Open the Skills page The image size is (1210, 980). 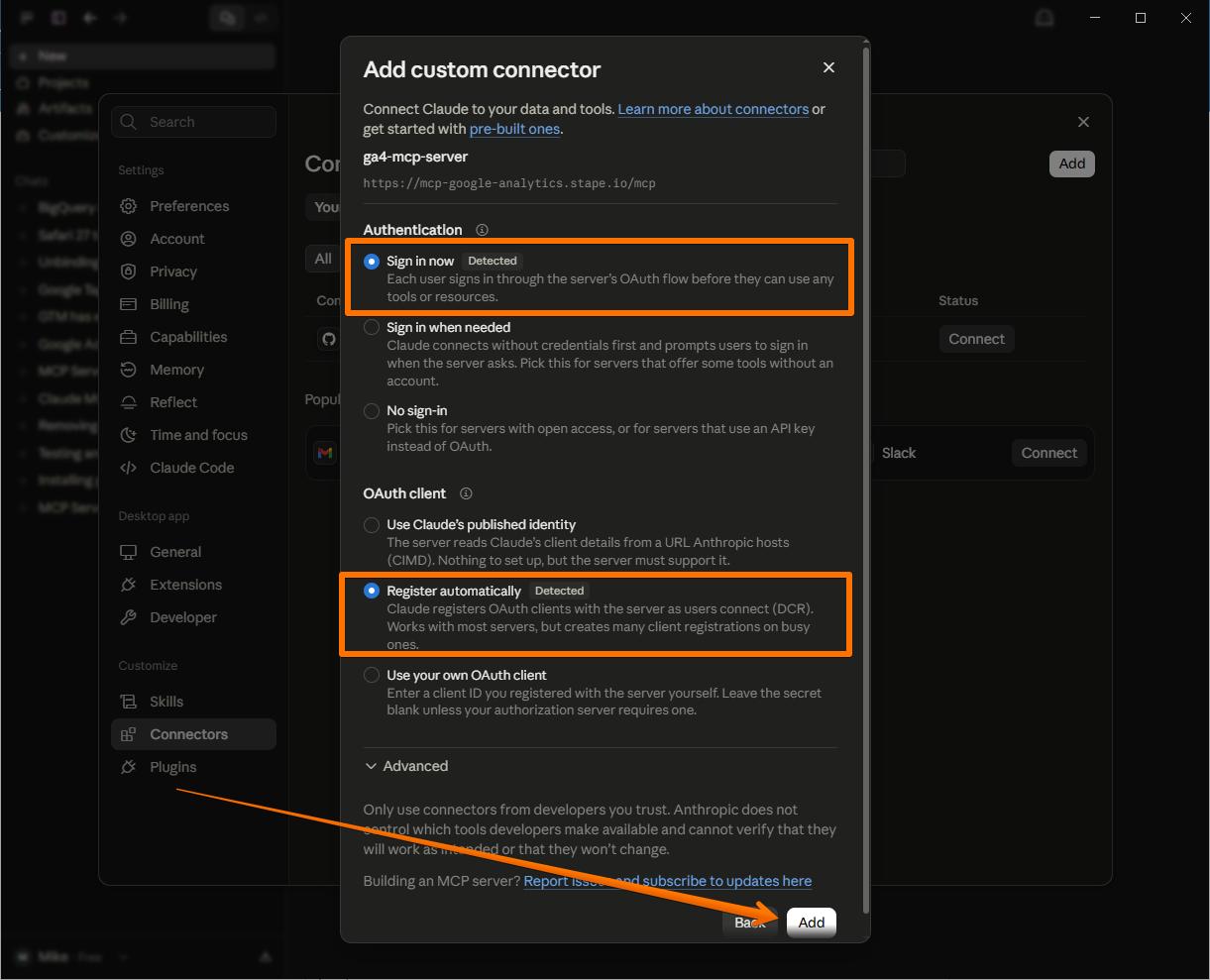coord(194,702)
